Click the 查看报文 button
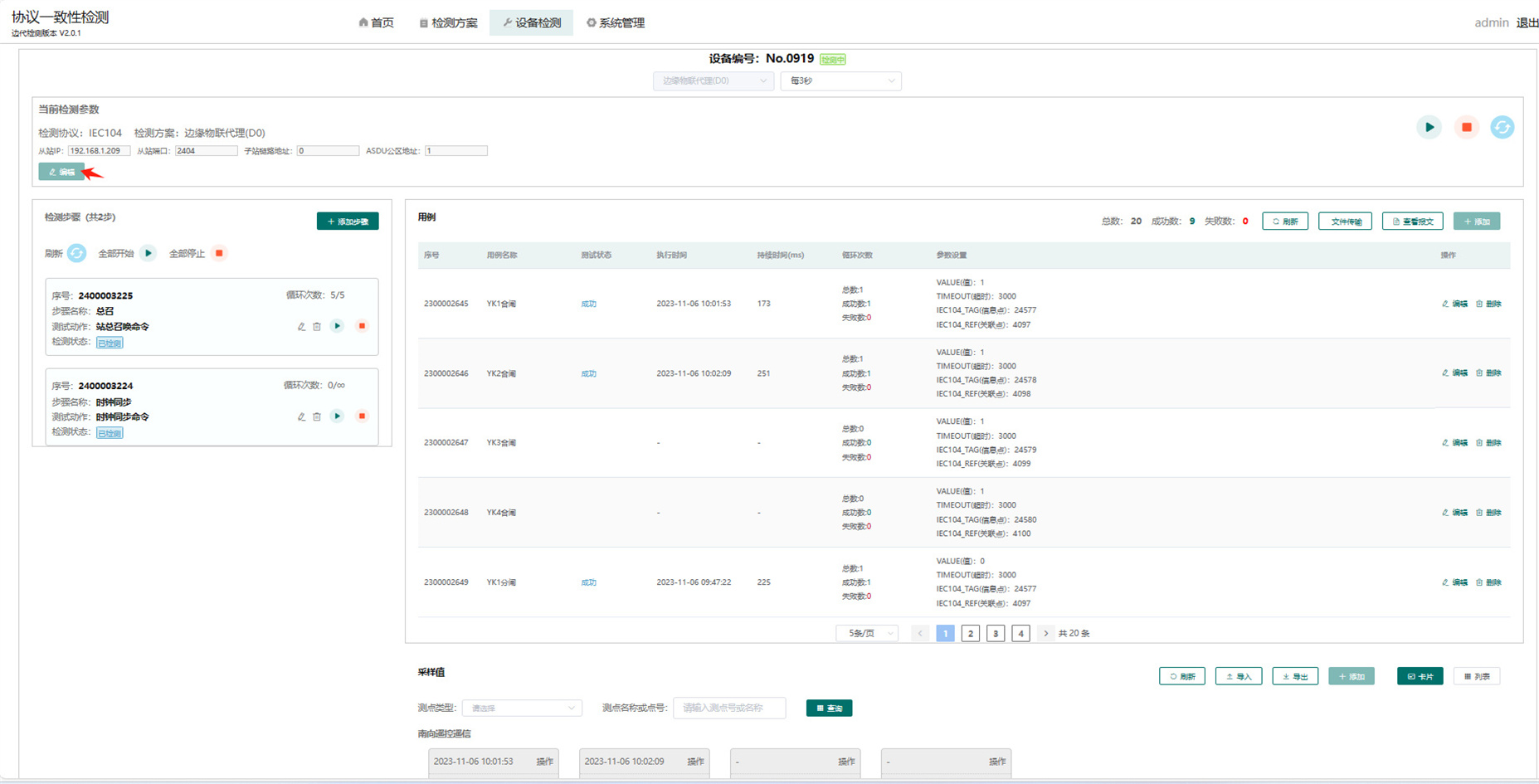Screen dimensions: 1539x784 click(x=1412, y=222)
